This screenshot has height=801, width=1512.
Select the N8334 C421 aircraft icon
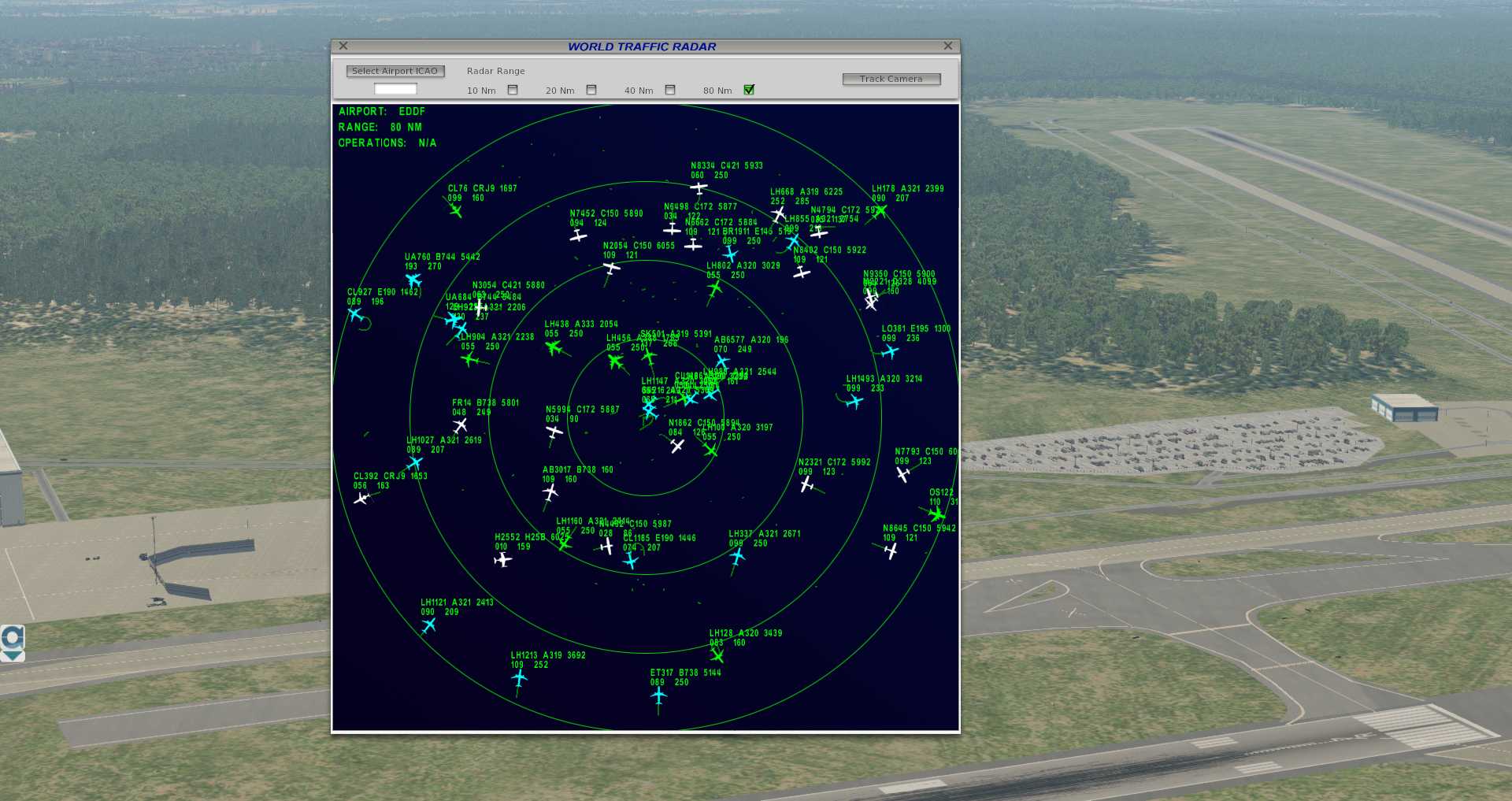click(x=699, y=188)
